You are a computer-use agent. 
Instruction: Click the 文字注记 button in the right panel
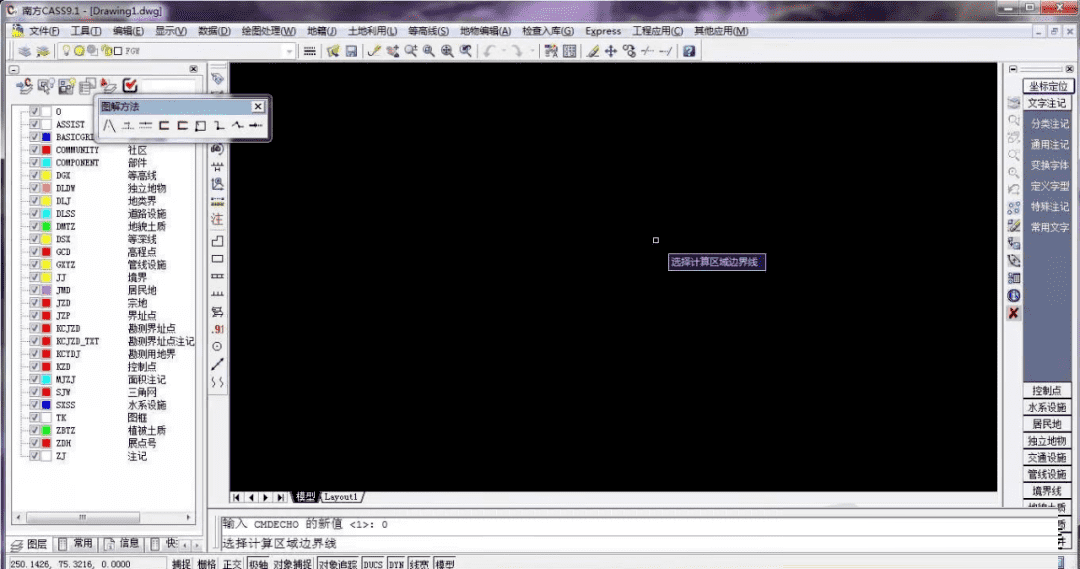coord(1048,103)
